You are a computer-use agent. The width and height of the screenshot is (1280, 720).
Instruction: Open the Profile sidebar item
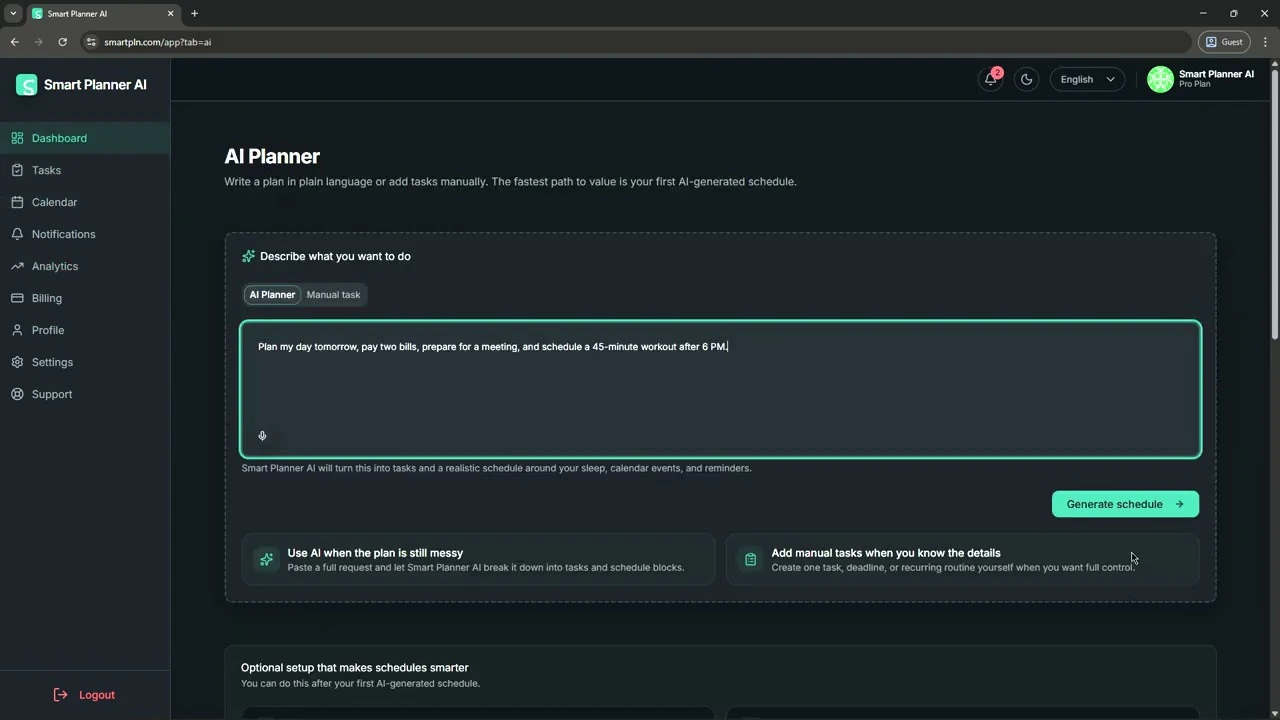coord(85,330)
